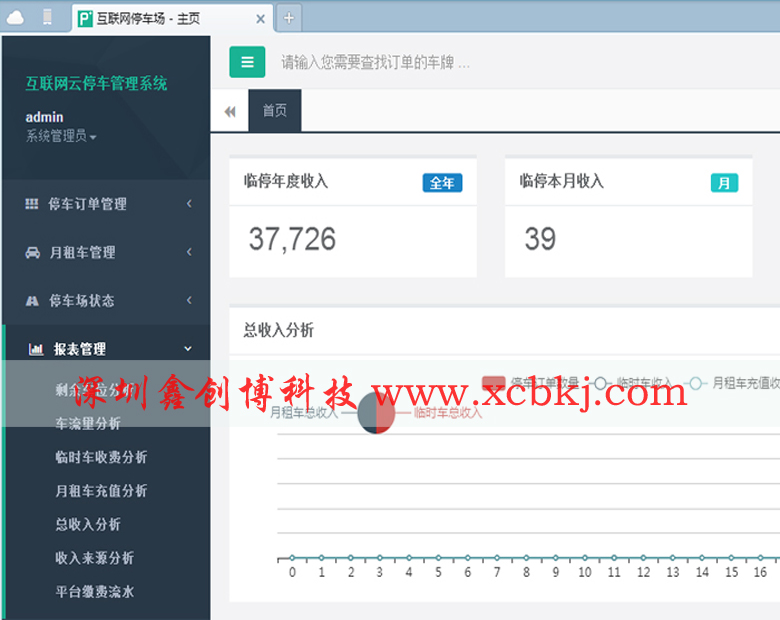Click the grid icon beside 停车订单管理
The width and height of the screenshot is (780, 620).
coord(32,204)
